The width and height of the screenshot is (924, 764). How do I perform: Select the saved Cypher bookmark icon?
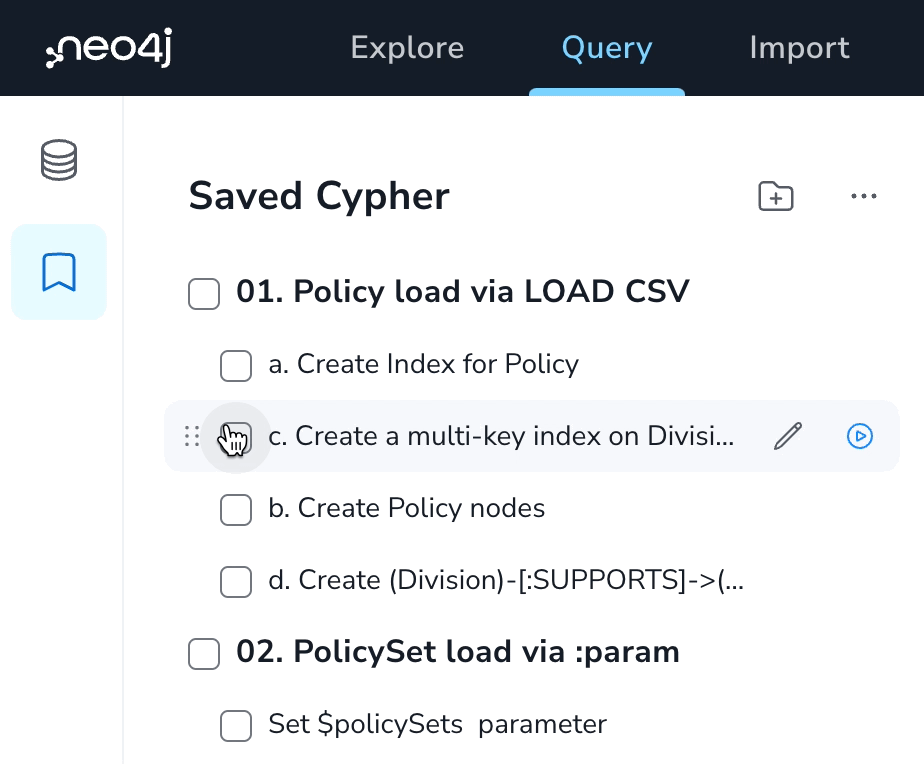click(59, 272)
